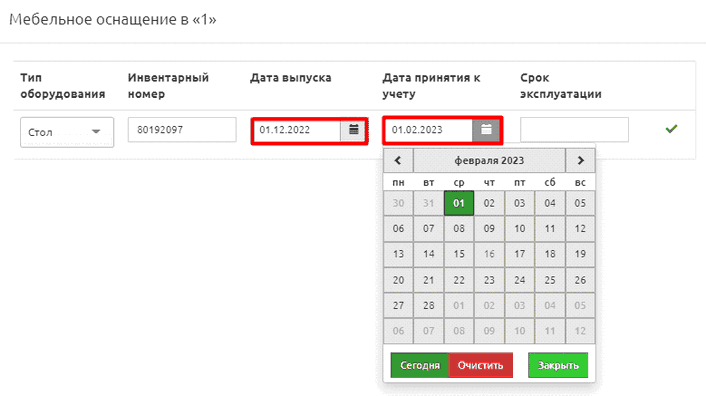Choose day 22 in the calendar

click(x=459, y=280)
